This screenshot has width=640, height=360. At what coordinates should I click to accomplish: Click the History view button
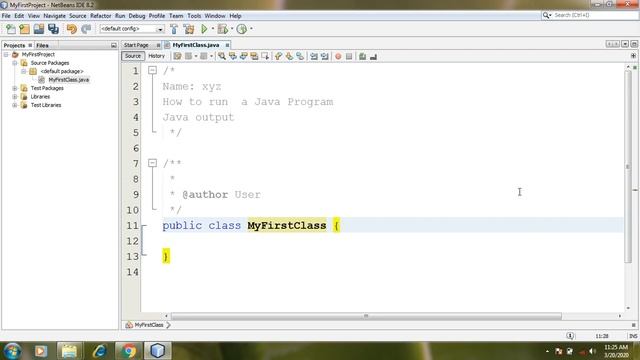coord(156,56)
